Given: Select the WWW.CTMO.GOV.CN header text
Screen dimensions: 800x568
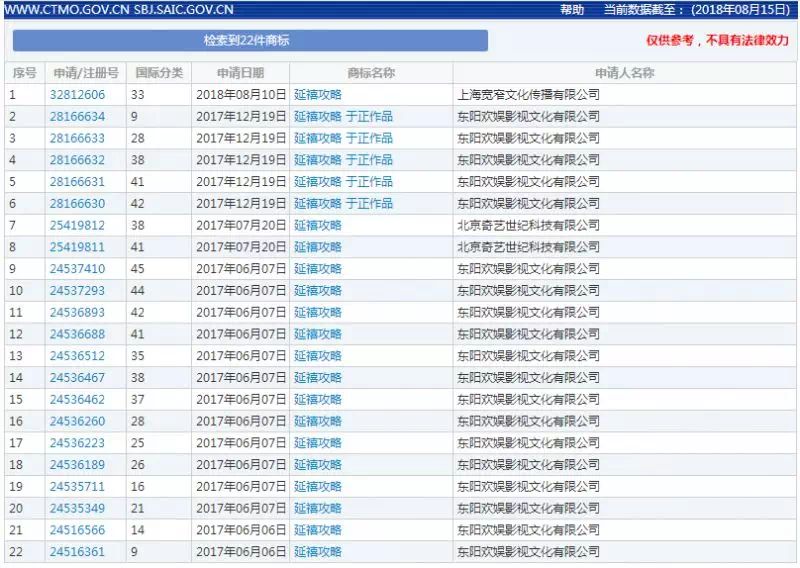Looking at the screenshot, I should (66, 10).
